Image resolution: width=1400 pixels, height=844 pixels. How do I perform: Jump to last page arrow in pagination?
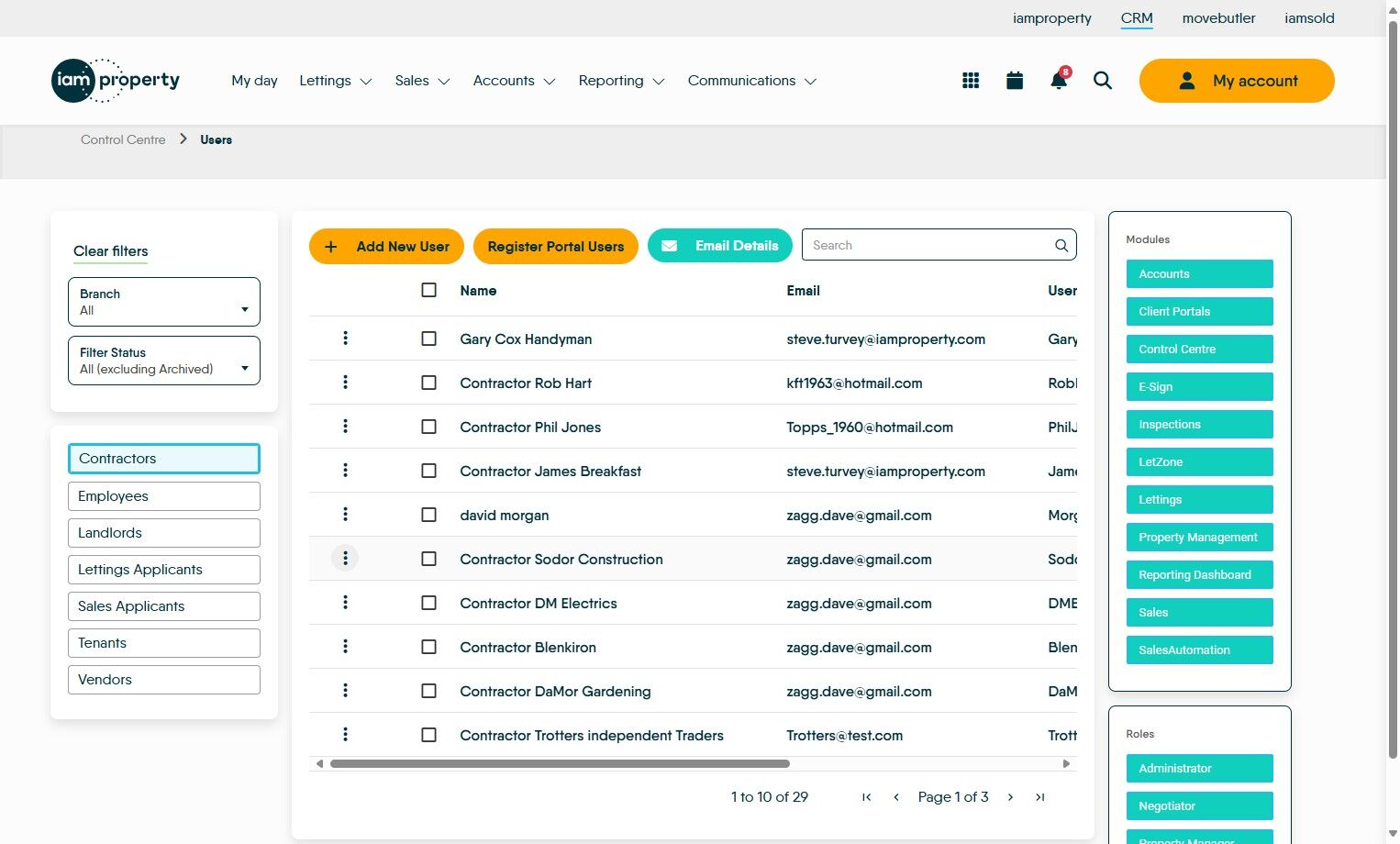click(1039, 797)
